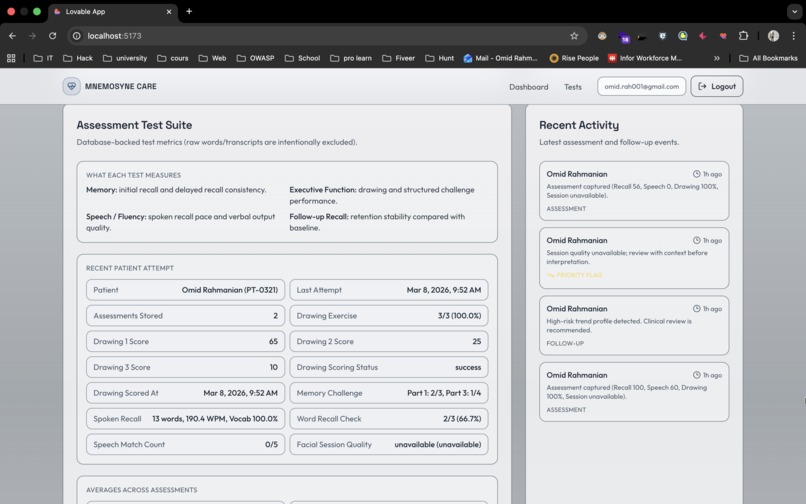
Task: Click the Facial Session Quality unavailable row
Action: (x=389, y=444)
